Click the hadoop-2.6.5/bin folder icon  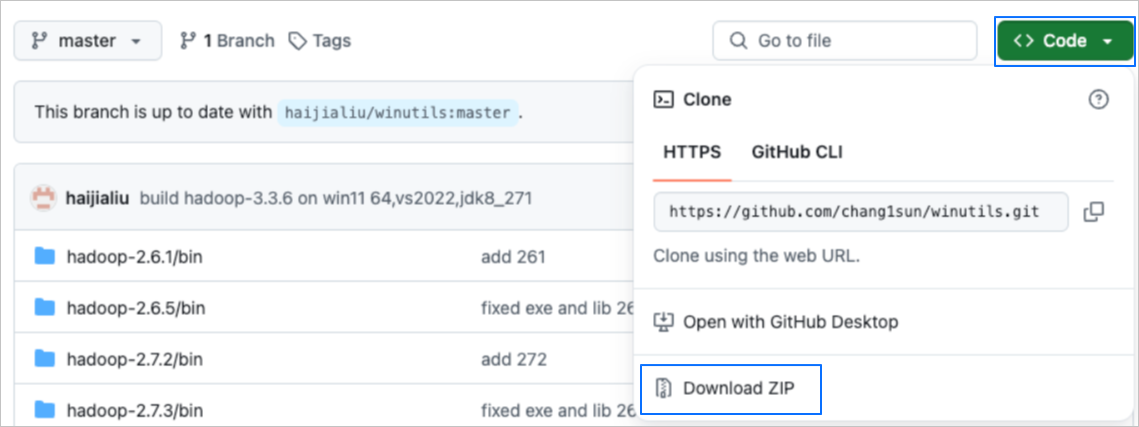click(44, 308)
